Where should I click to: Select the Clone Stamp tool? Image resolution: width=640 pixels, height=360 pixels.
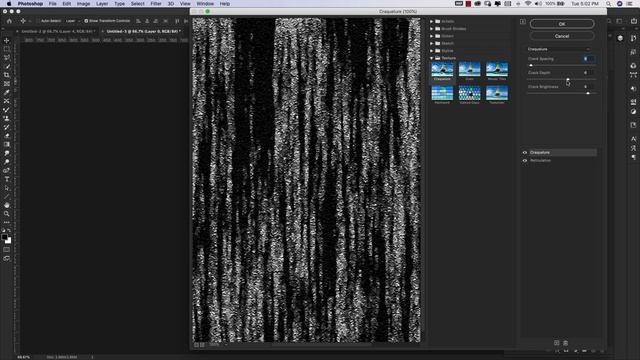point(7,118)
